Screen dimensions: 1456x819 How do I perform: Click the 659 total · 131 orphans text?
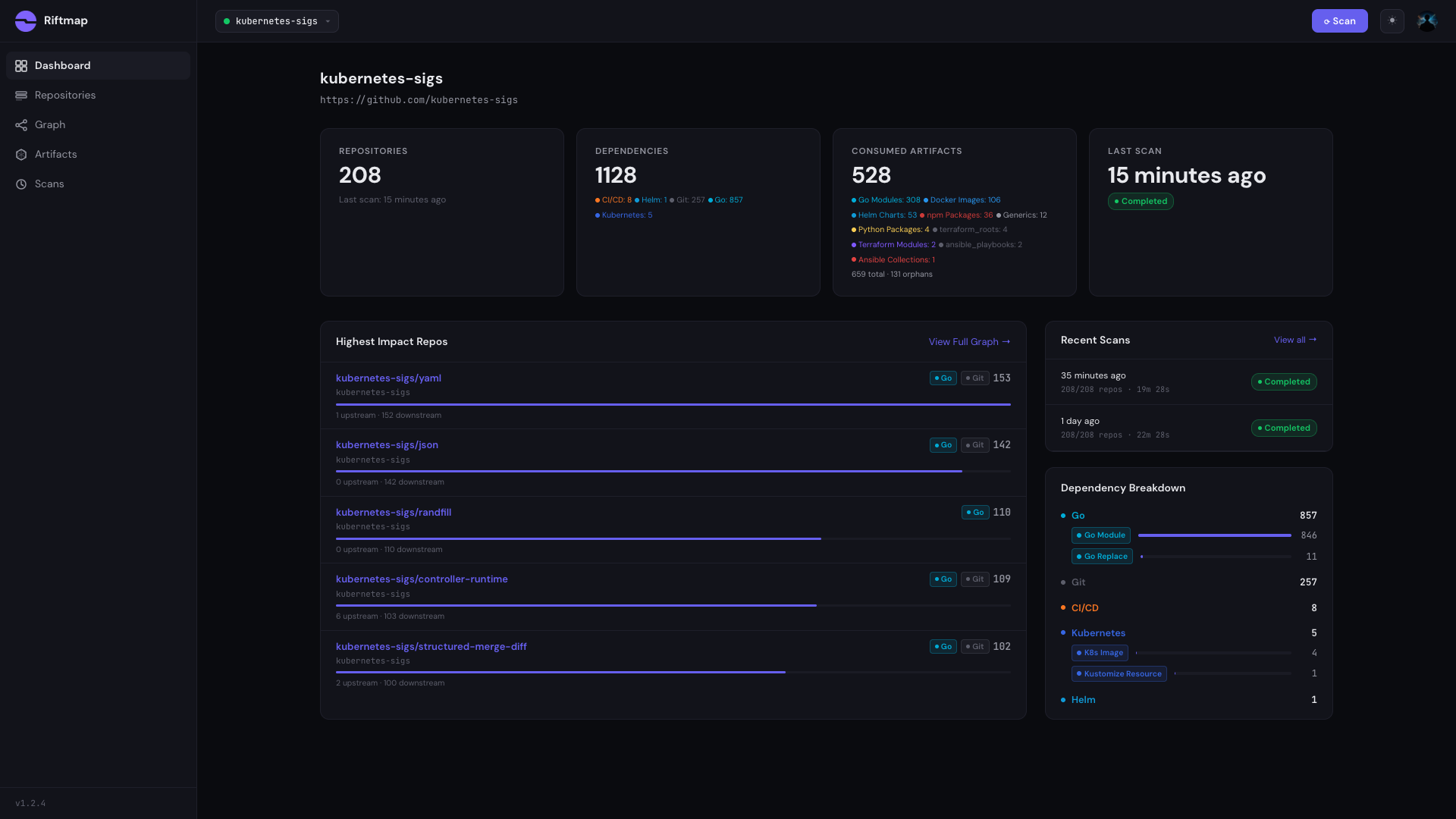click(892, 275)
